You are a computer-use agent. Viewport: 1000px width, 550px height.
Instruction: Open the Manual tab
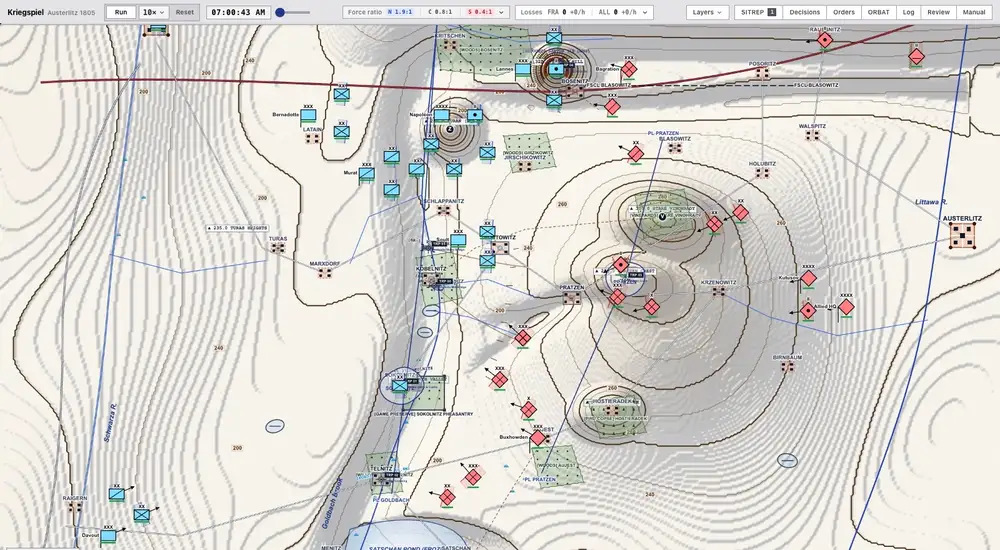[973, 12]
